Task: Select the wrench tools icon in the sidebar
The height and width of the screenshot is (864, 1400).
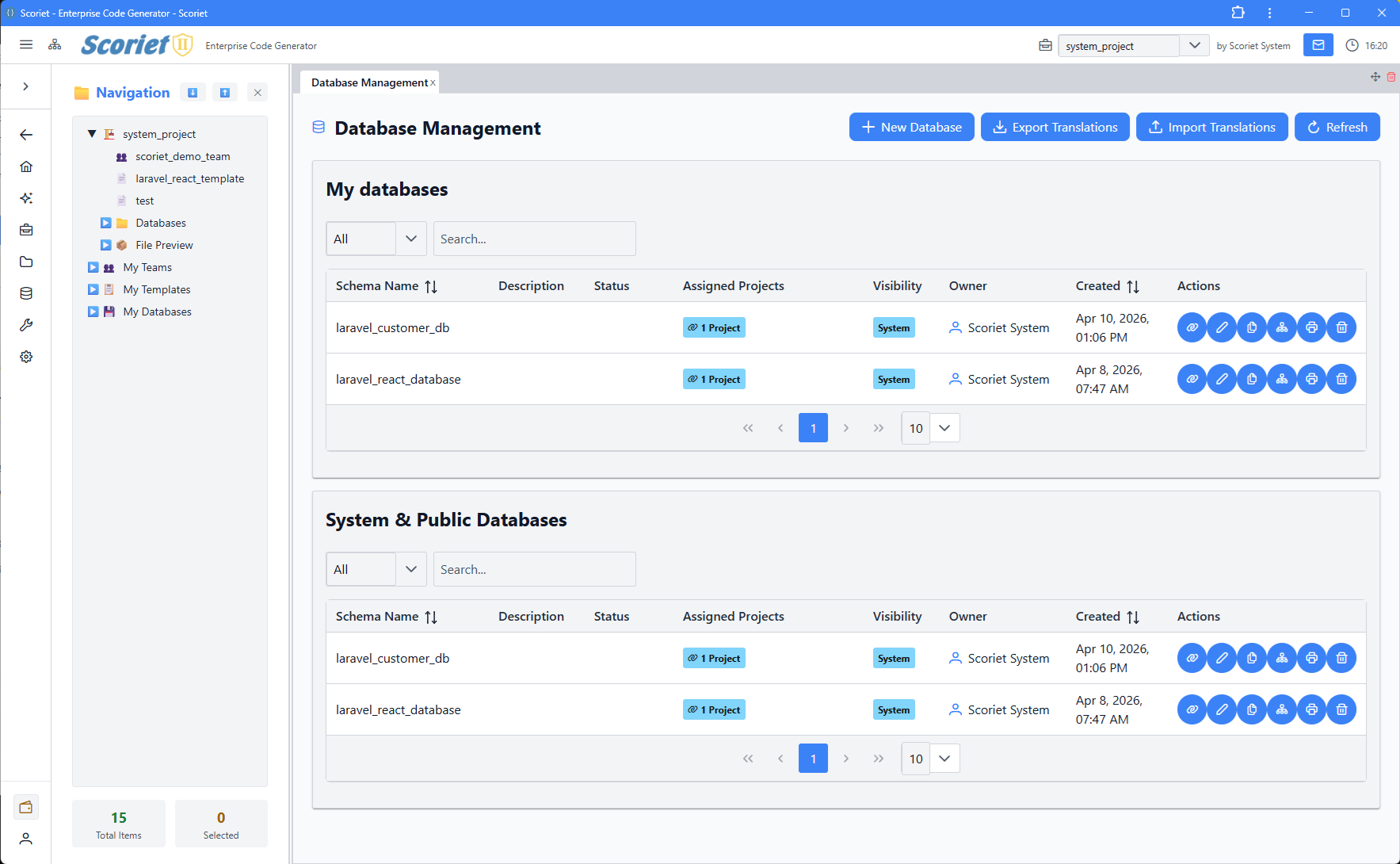Action: [x=26, y=325]
